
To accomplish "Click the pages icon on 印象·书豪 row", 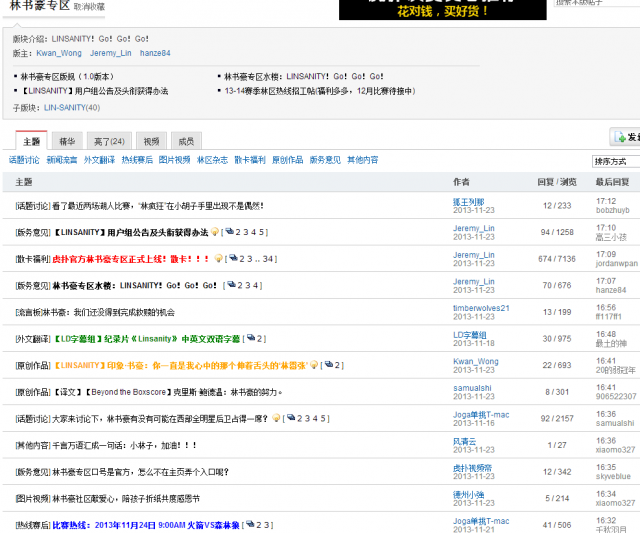I will click(329, 364).
